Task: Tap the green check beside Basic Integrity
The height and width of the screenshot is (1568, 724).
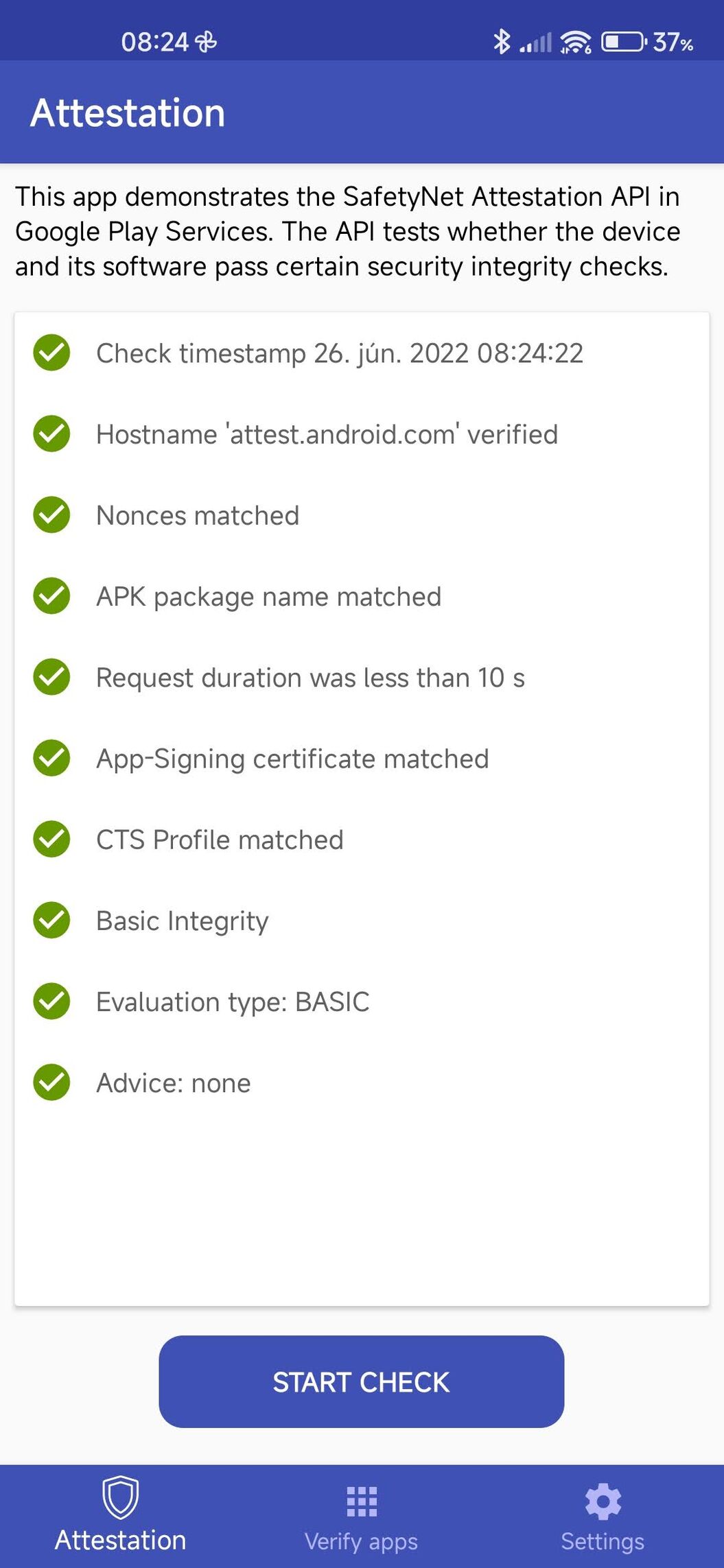Action: point(51,920)
